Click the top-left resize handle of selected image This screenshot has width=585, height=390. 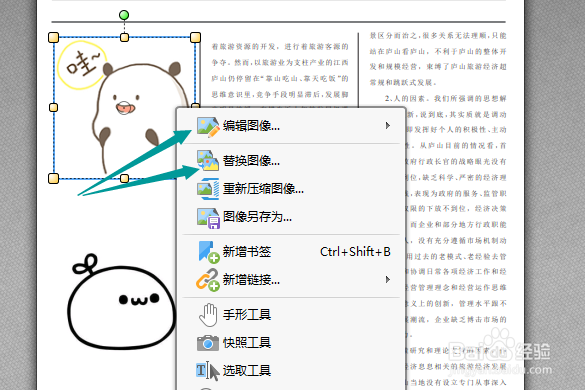[x=53, y=37]
